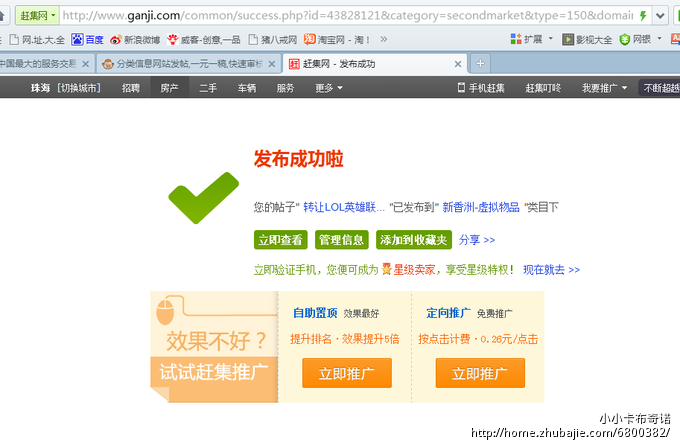The height and width of the screenshot is (440, 680).
Task: Open a new browser tab with plus button
Action: 480,64
